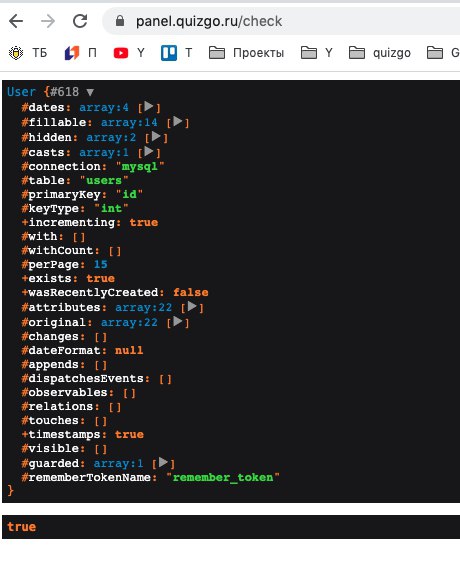Click the #dateFormat null value
Viewport: 460px width, 561px height.
129,350
